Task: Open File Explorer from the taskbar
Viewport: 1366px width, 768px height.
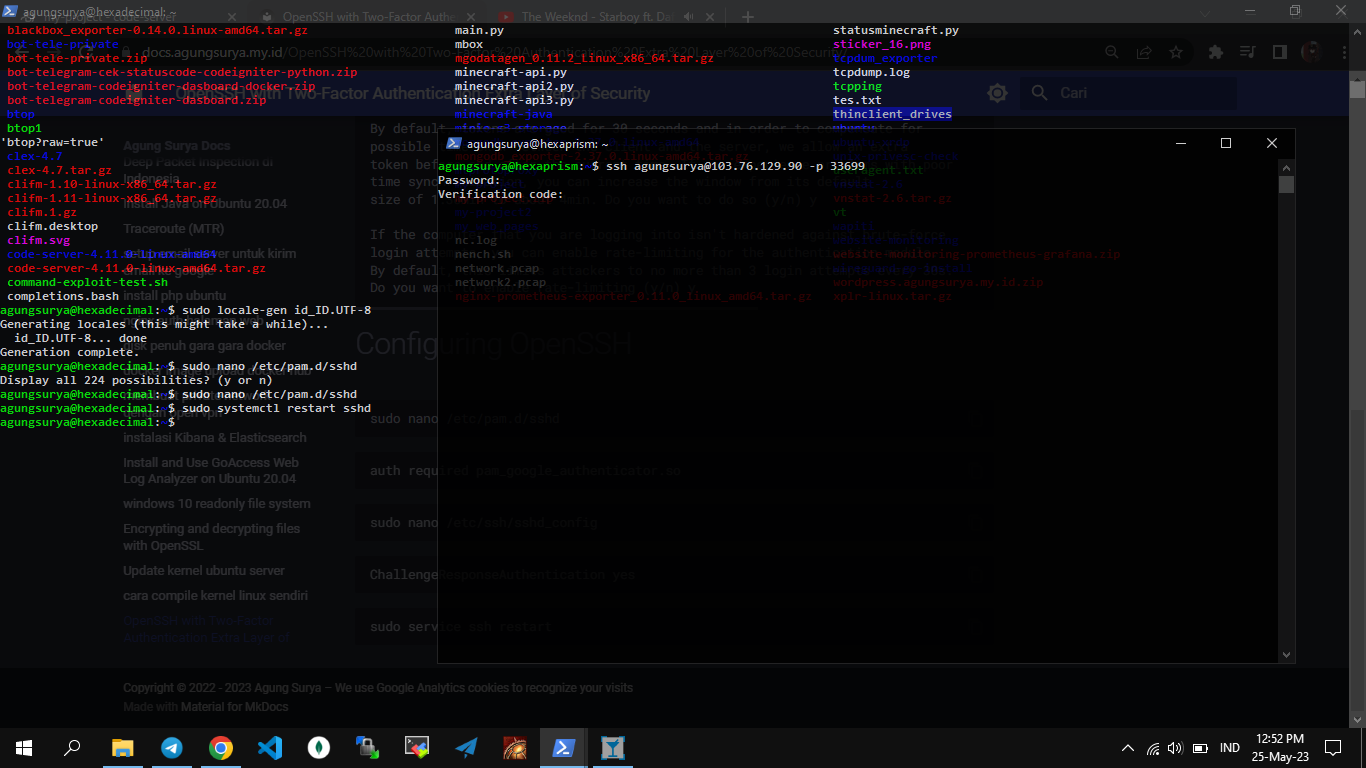Action: 123,747
